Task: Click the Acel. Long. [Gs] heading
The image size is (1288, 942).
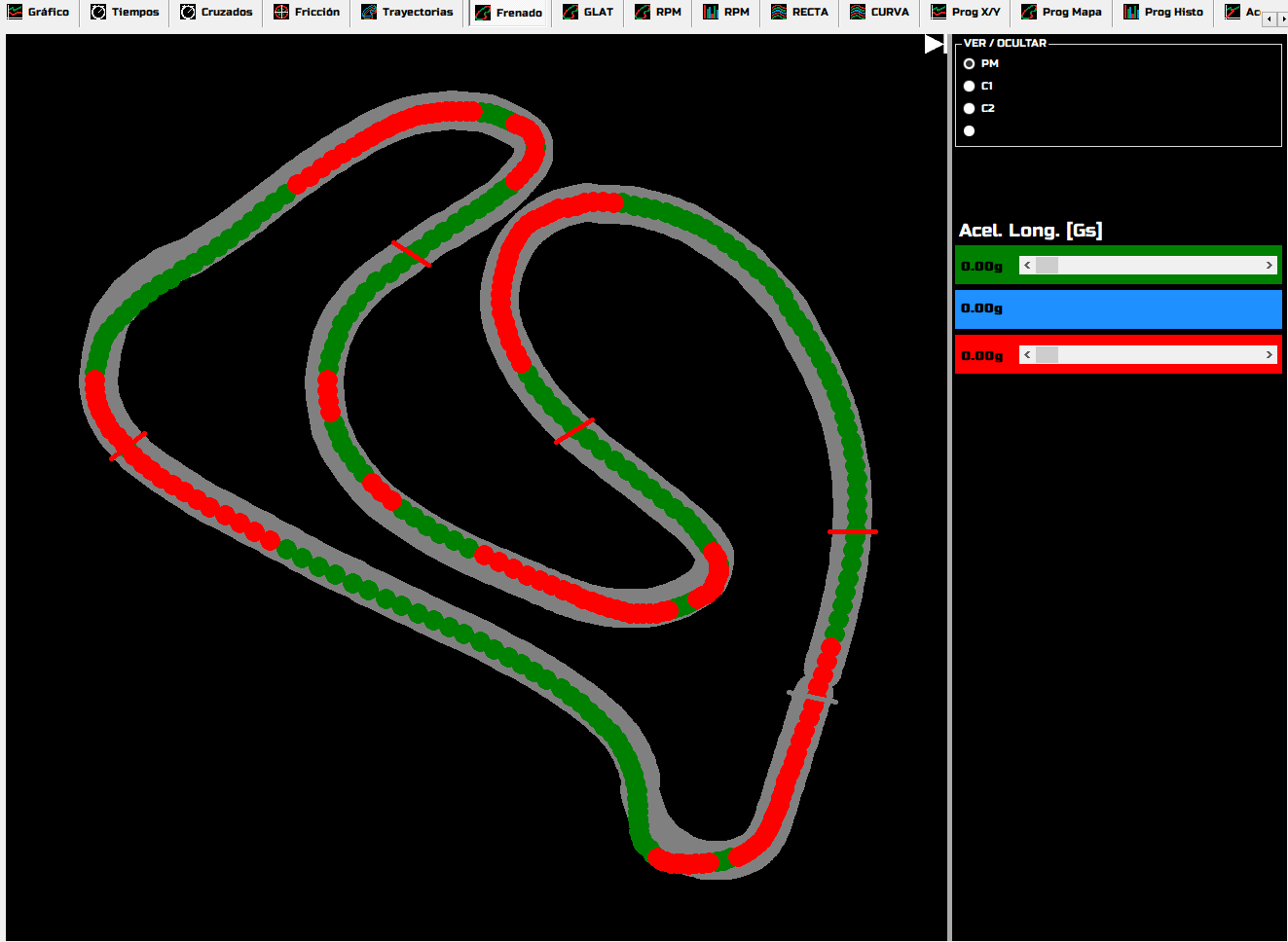Action: pyautogui.click(x=1031, y=231)
